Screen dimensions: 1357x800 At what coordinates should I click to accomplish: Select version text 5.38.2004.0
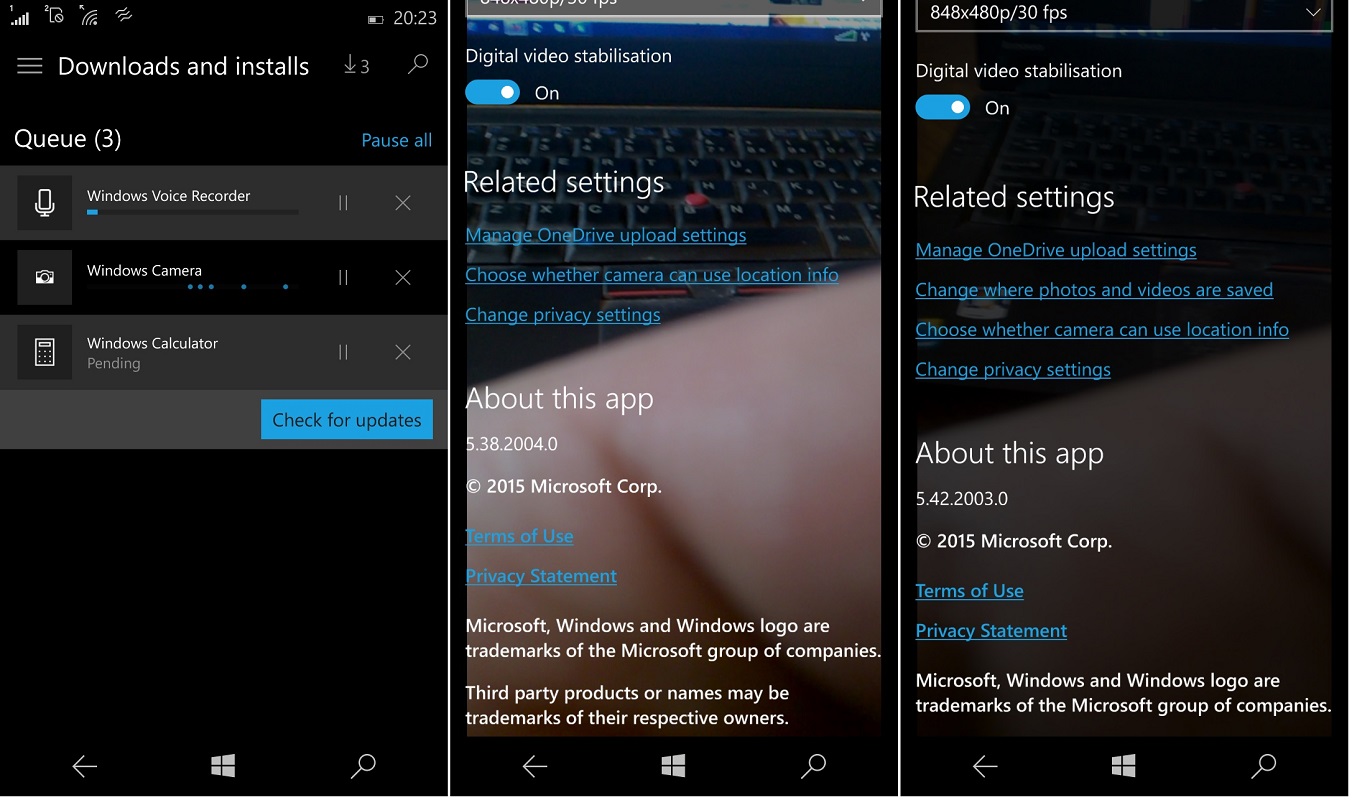(x=512, y=443)
